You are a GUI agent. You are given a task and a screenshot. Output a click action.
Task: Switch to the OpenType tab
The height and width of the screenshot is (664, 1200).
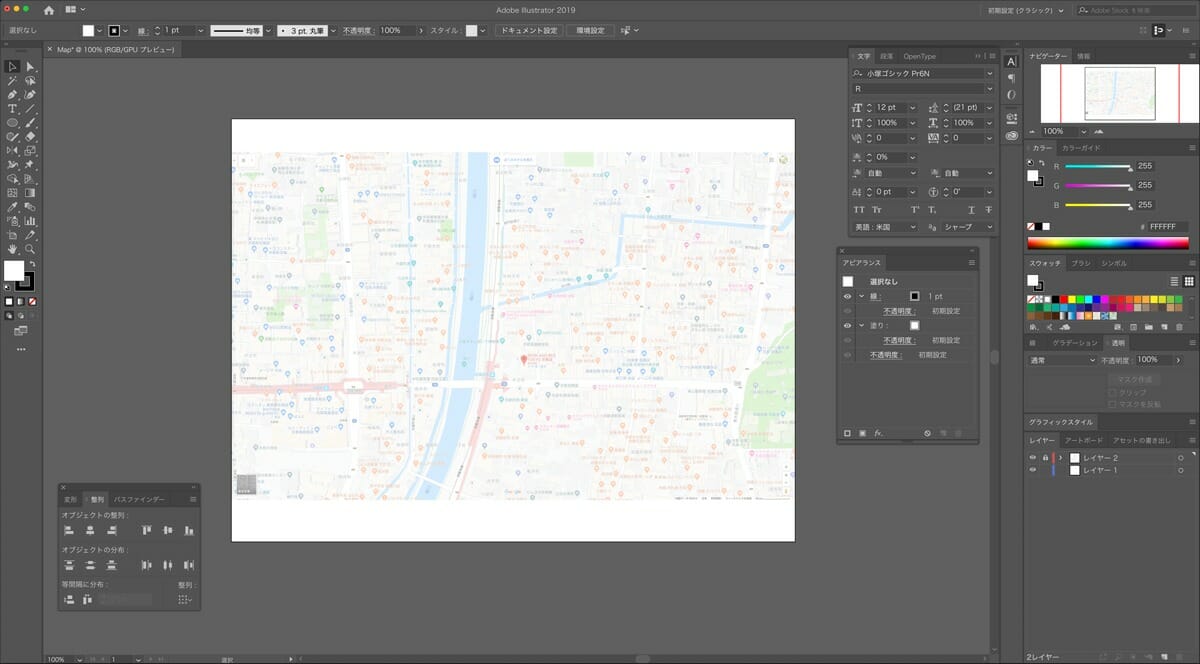919,56
